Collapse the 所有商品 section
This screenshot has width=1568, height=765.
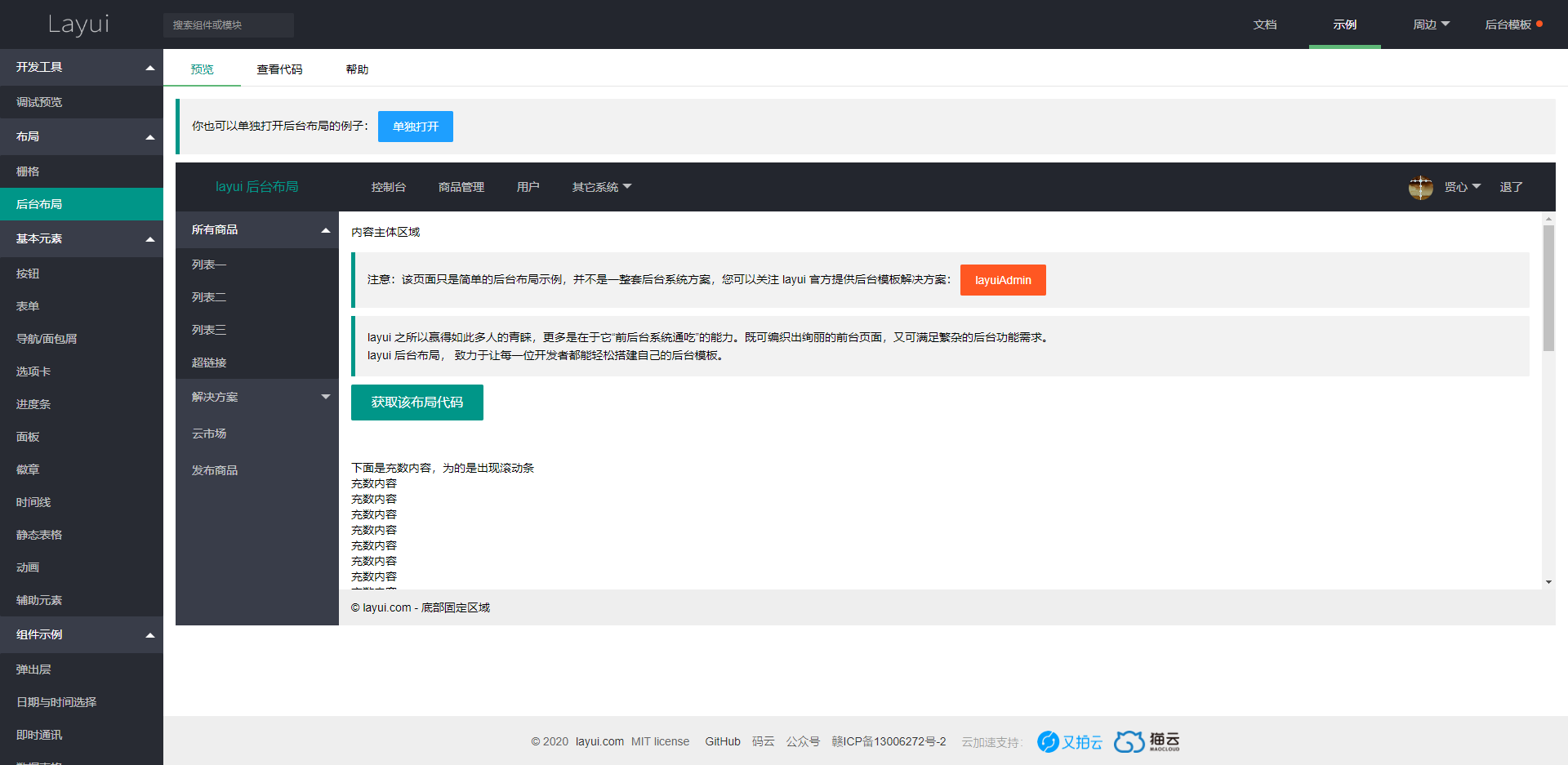click(x=256, y=229)
